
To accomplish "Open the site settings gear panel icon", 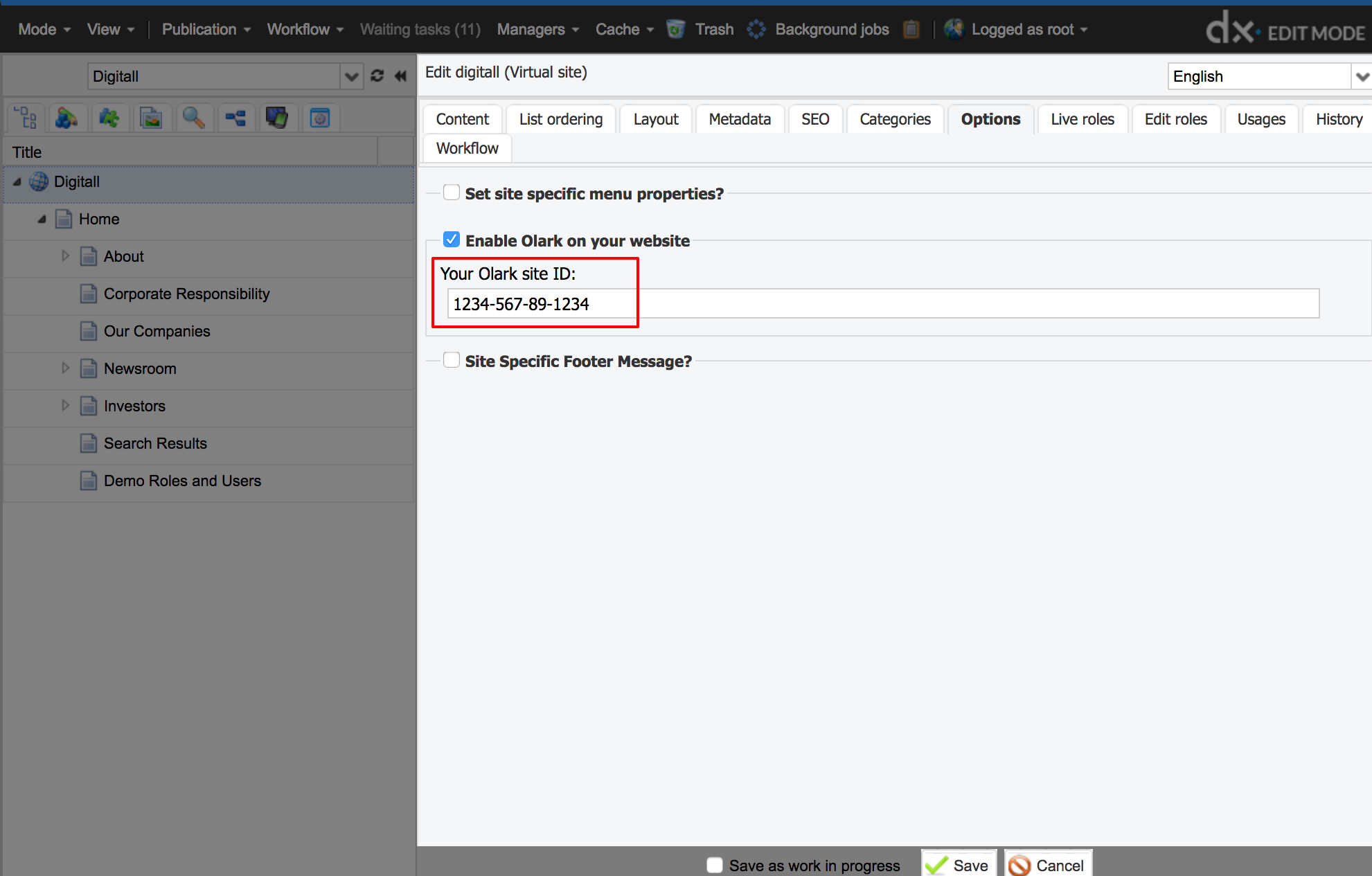I will point(319,118).
